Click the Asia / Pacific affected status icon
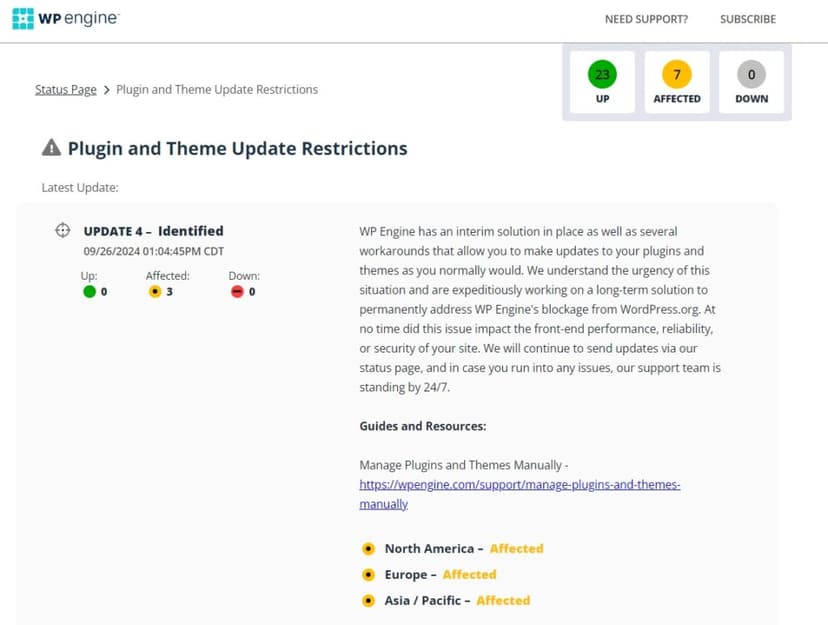The height and width of the screenshot is (625, 828). (x=368, y=601)
